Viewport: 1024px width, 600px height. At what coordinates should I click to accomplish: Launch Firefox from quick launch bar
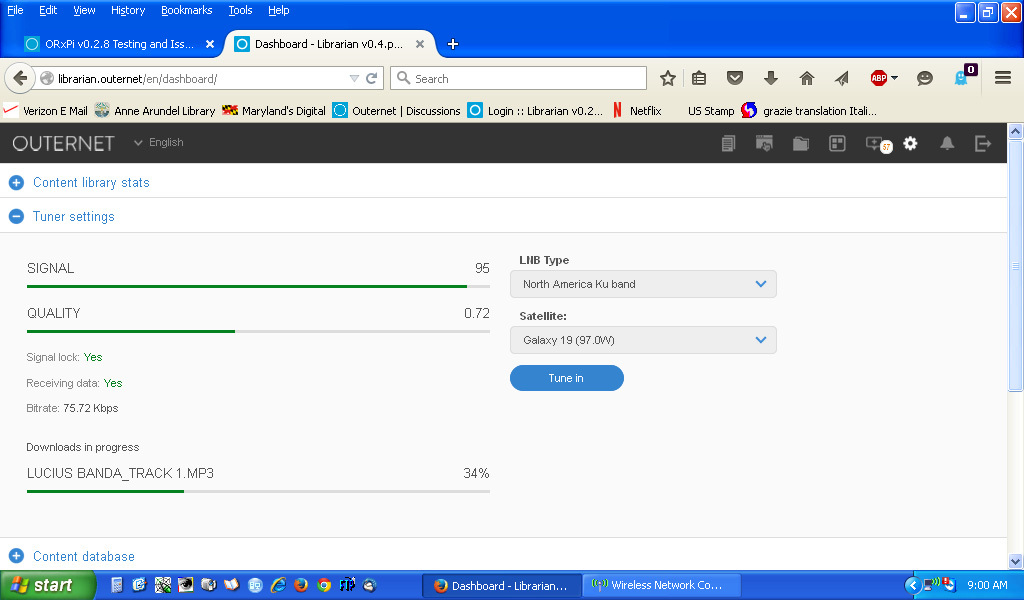pos(301,585)
